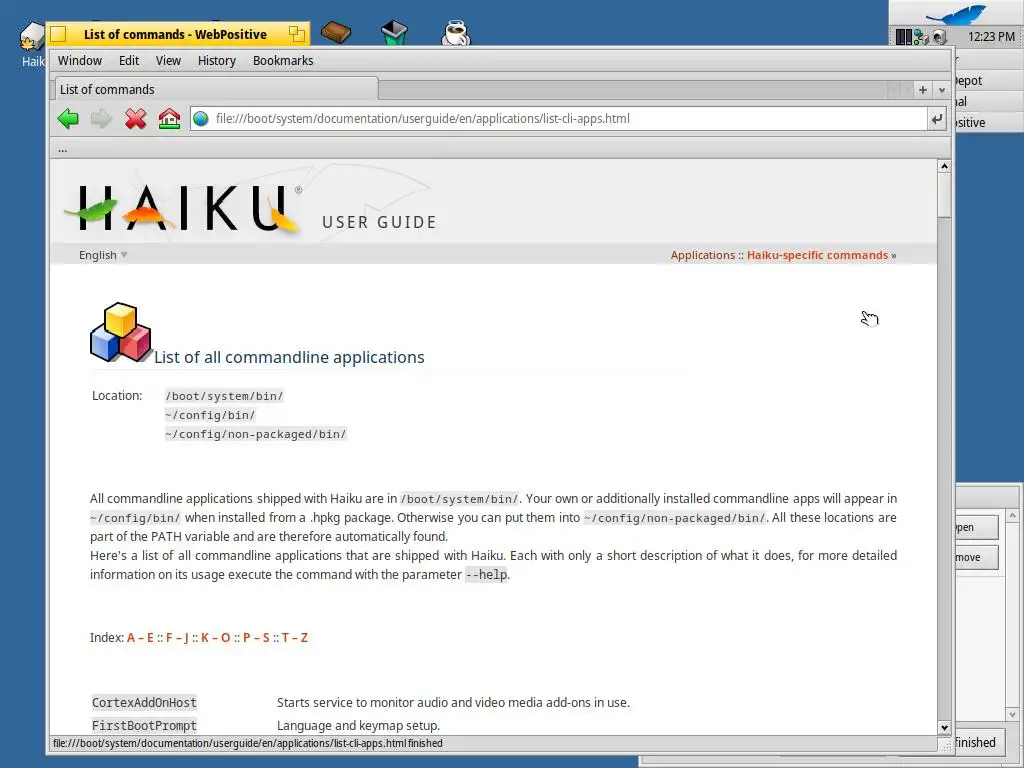Open the brown book desktop icon
The image size is (1024, 768).
[x=336, y=32]
